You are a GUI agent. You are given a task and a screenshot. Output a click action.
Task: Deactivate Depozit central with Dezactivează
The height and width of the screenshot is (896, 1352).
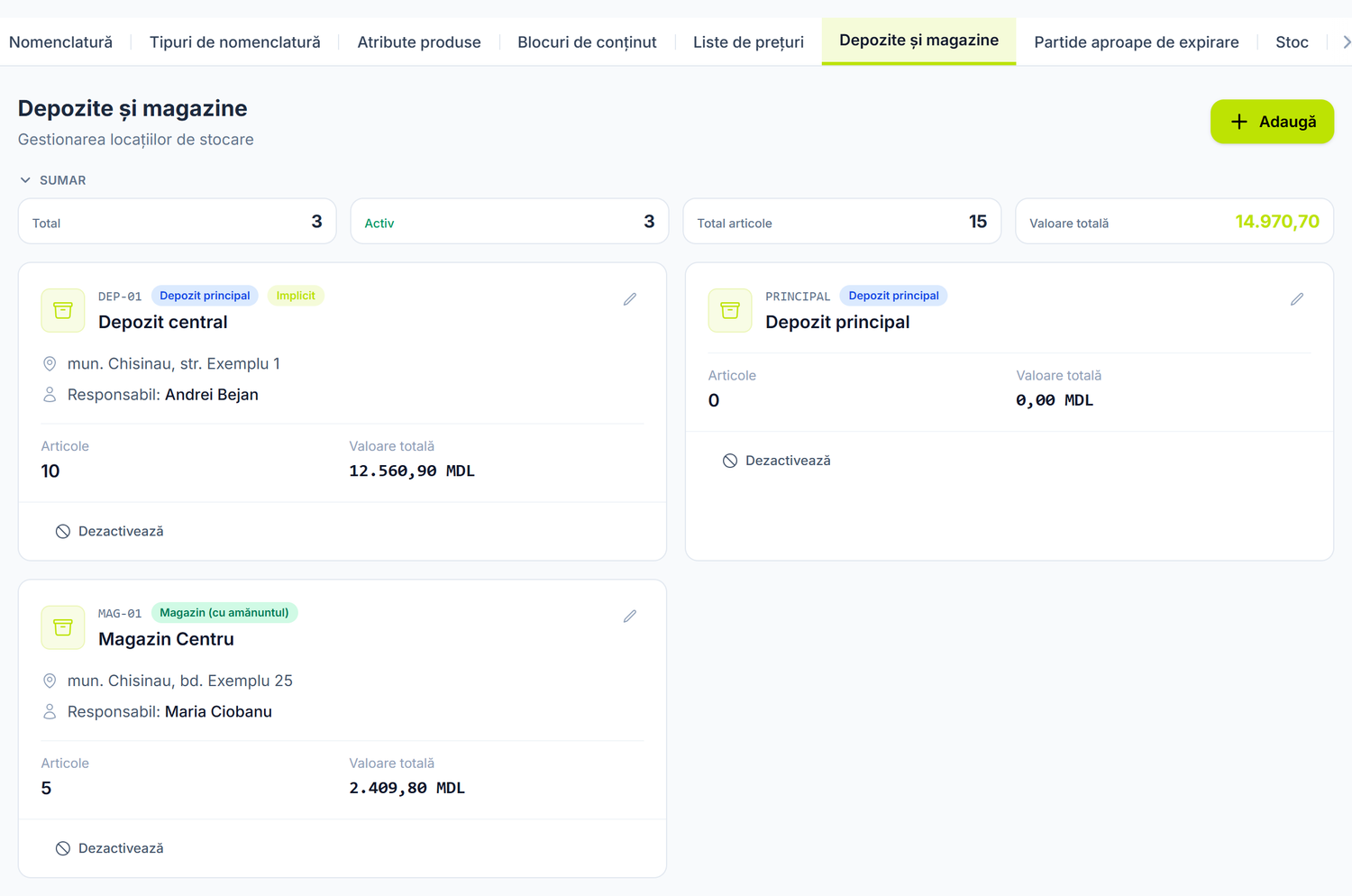pyautogui.click(x=110, y=532)
